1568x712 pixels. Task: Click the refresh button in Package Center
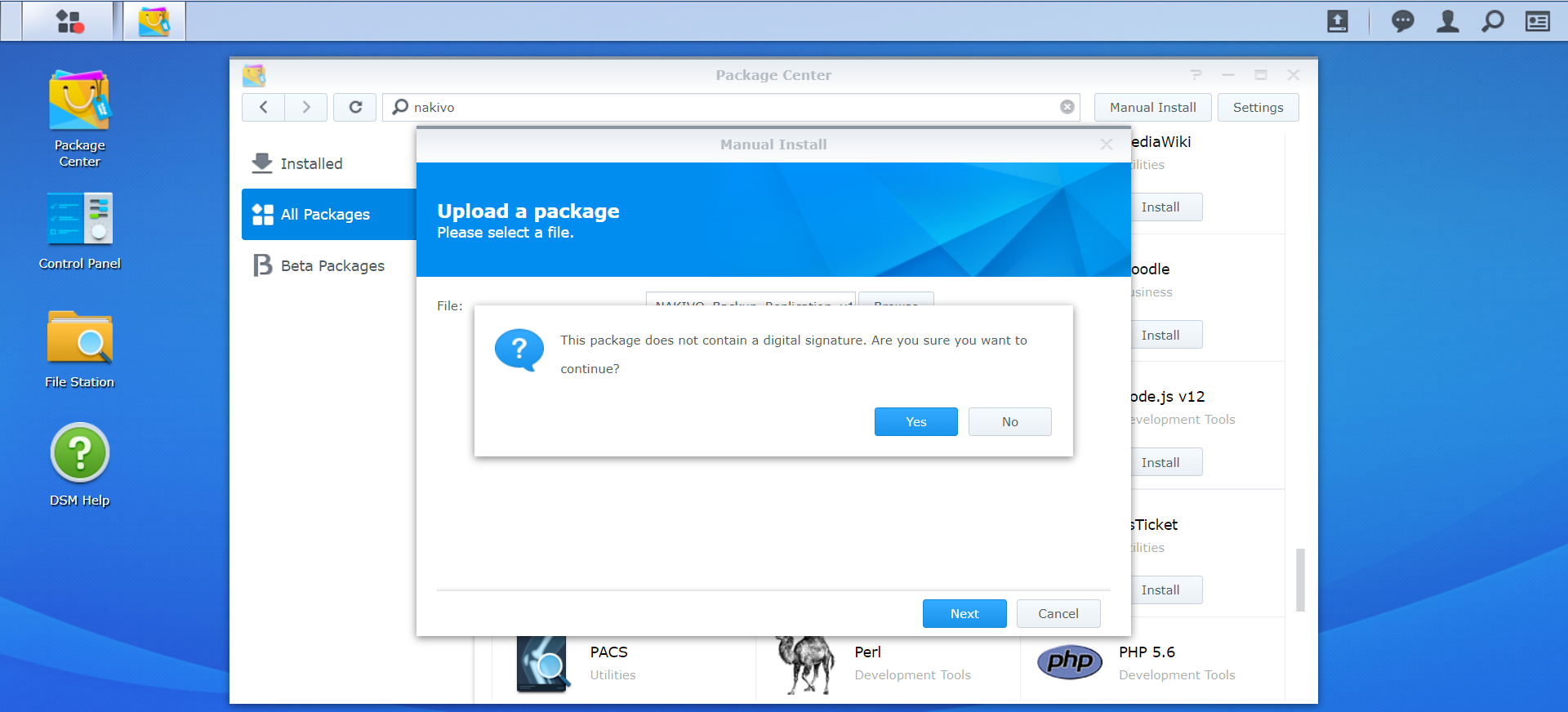[355, 107]
